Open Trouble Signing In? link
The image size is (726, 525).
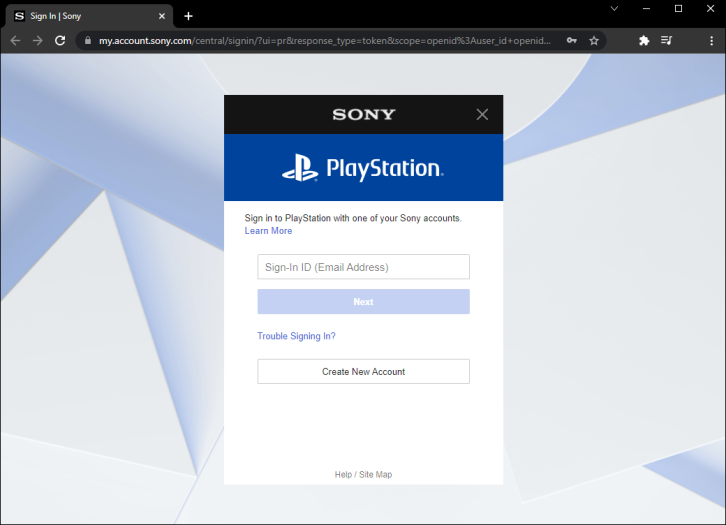point(296,336)
